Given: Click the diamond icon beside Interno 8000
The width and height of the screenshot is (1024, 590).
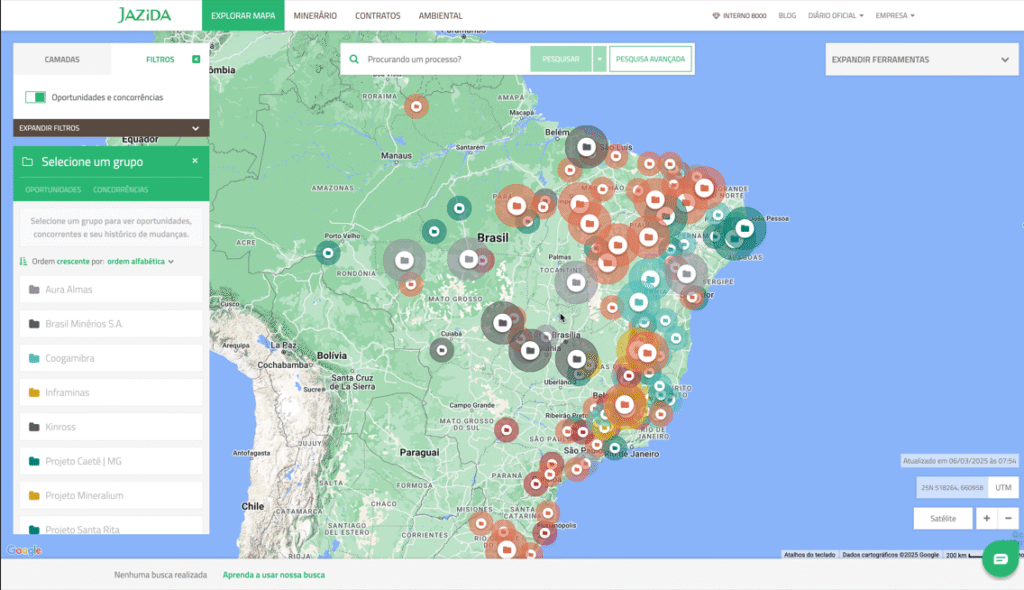Looking at the screenshot, I should [716, 16].
